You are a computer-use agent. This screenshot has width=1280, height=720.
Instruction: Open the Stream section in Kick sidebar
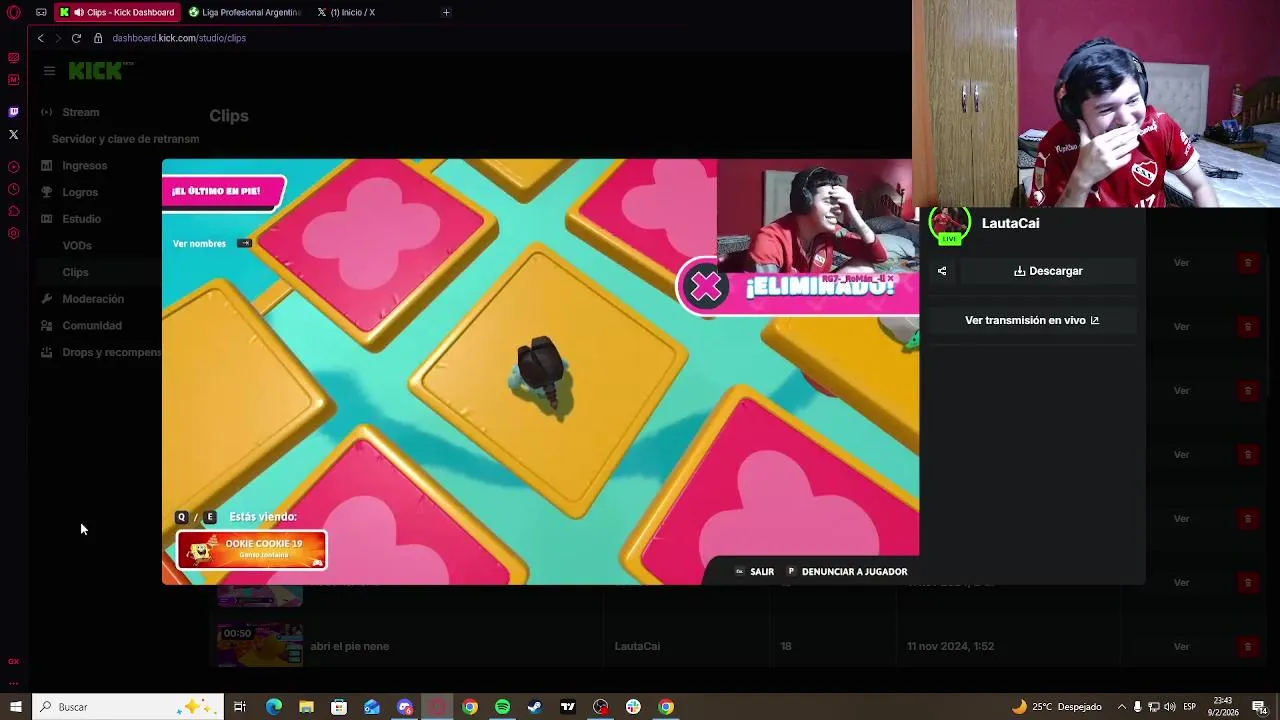coord(80,112)
